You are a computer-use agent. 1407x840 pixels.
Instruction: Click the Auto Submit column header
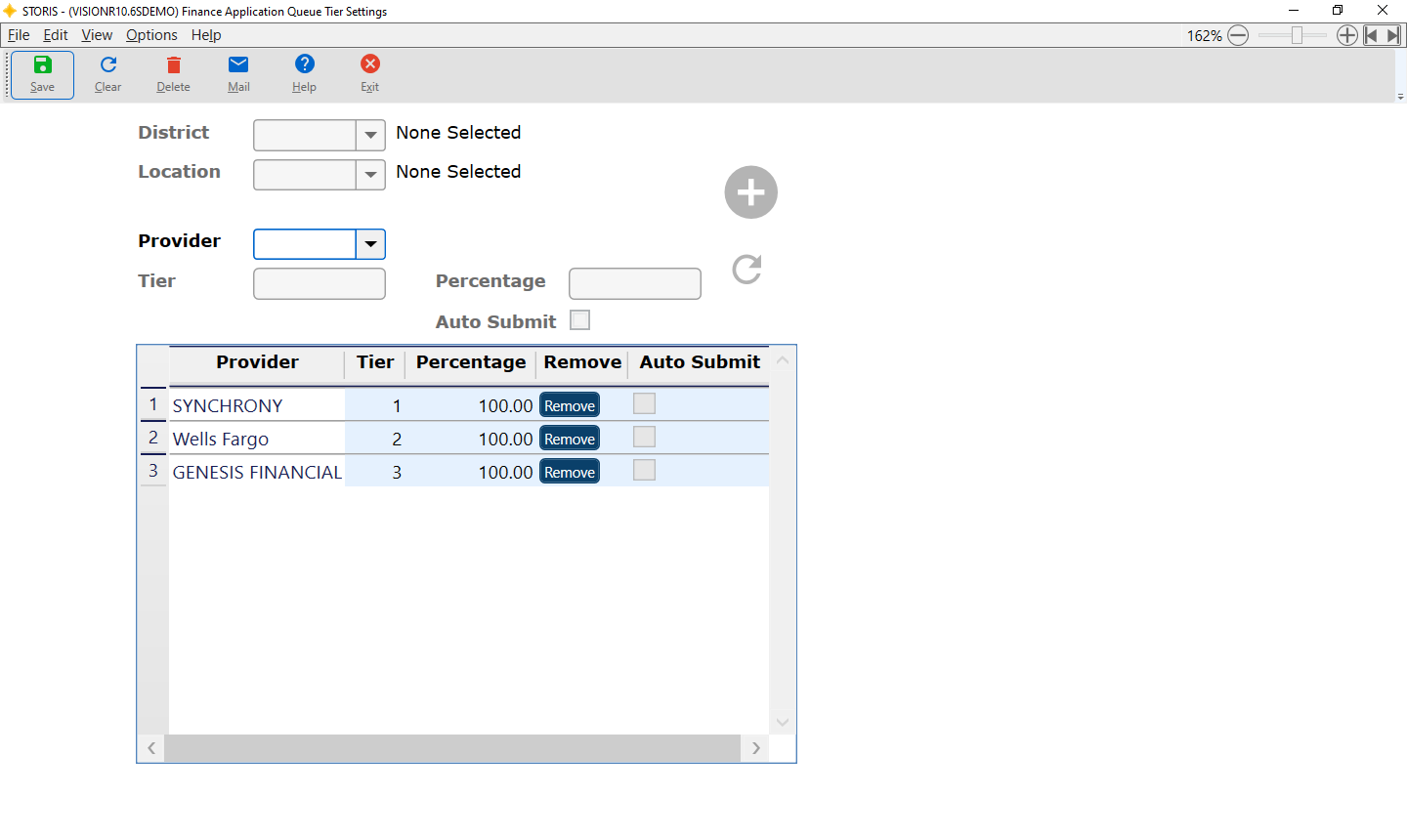pos(700,362)
